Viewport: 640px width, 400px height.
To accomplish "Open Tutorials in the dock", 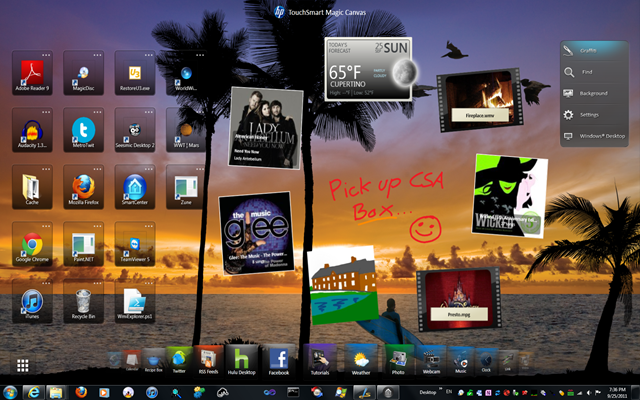I will click(320, 360).
